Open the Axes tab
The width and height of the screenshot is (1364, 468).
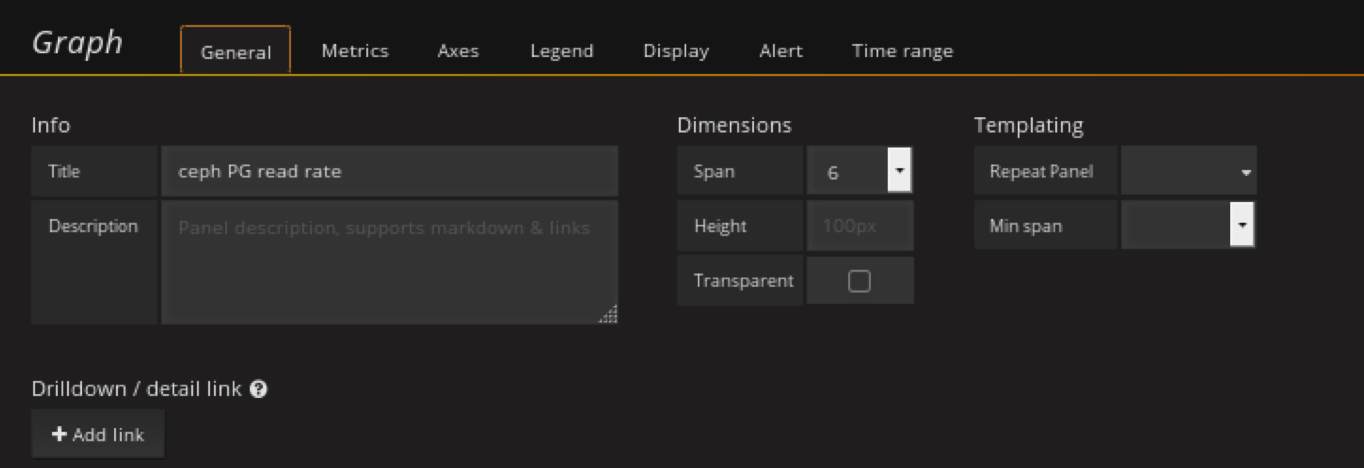point(458,51)
